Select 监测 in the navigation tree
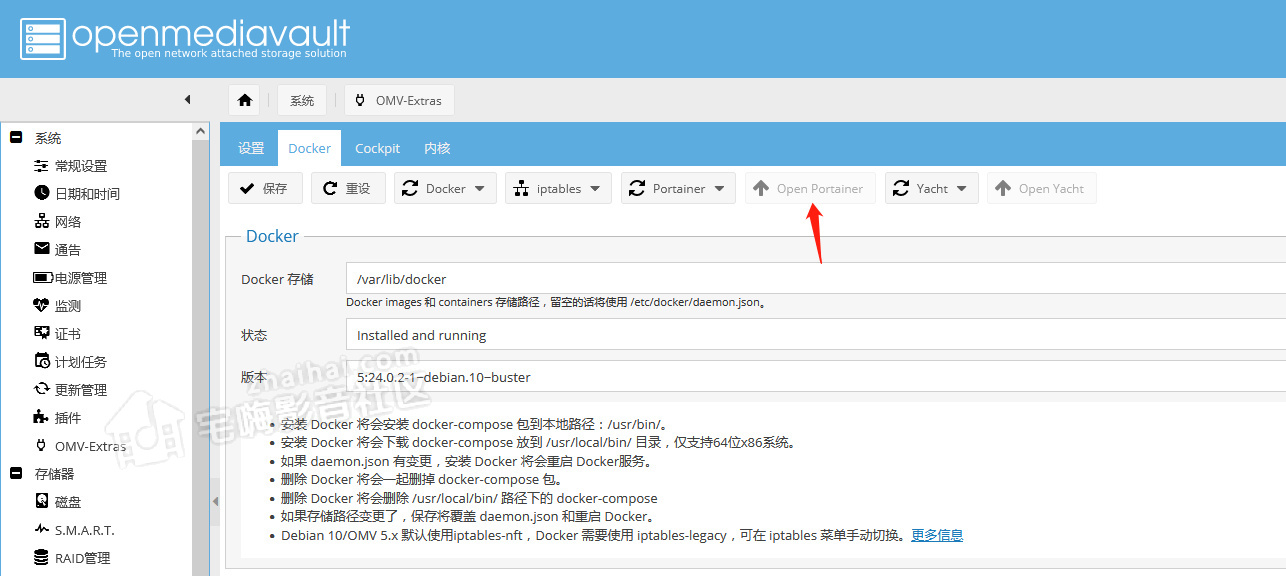 click(68, 306)
